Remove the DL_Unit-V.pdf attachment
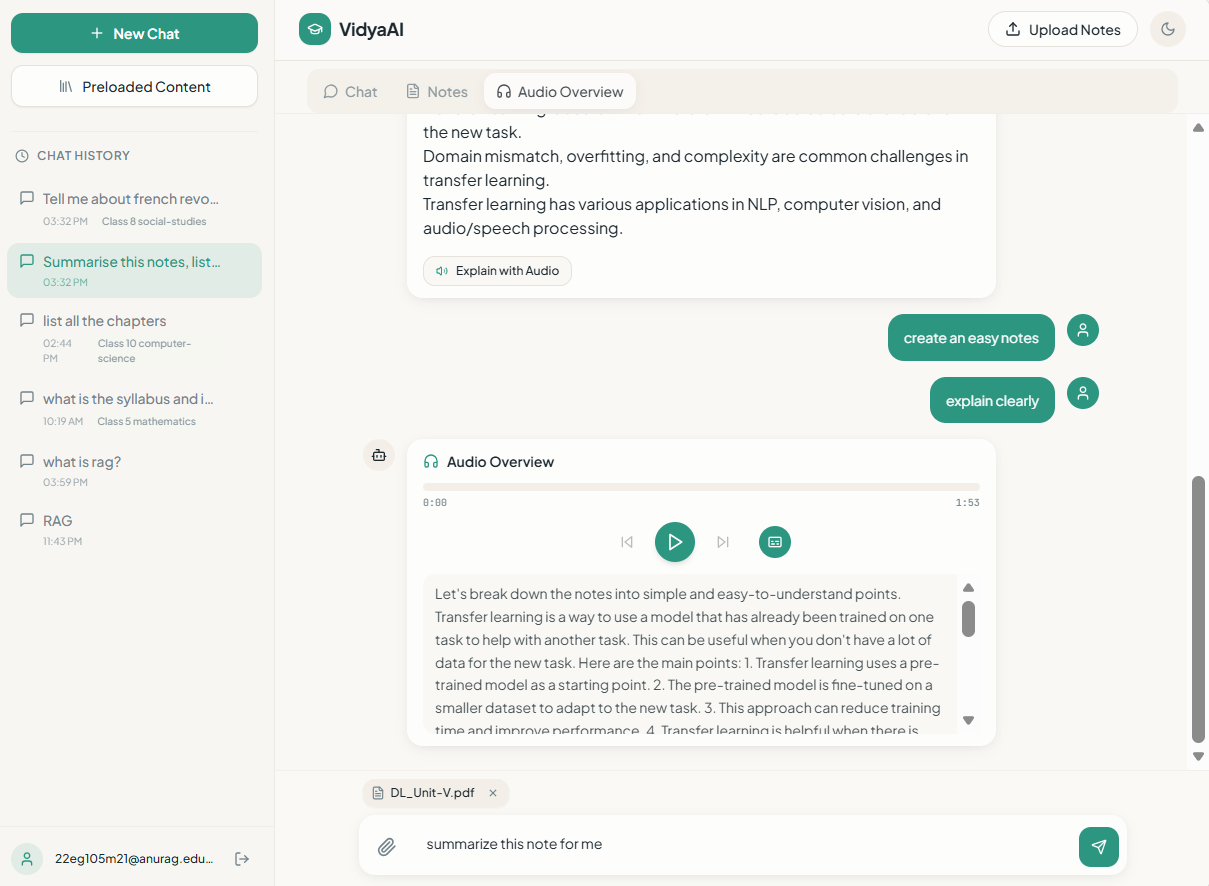This screenshot has width=1209, height=886. 493,793
